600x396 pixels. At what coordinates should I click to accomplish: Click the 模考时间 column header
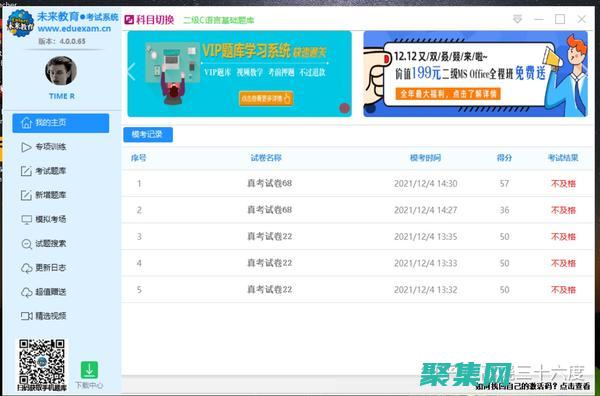point(426,158)
